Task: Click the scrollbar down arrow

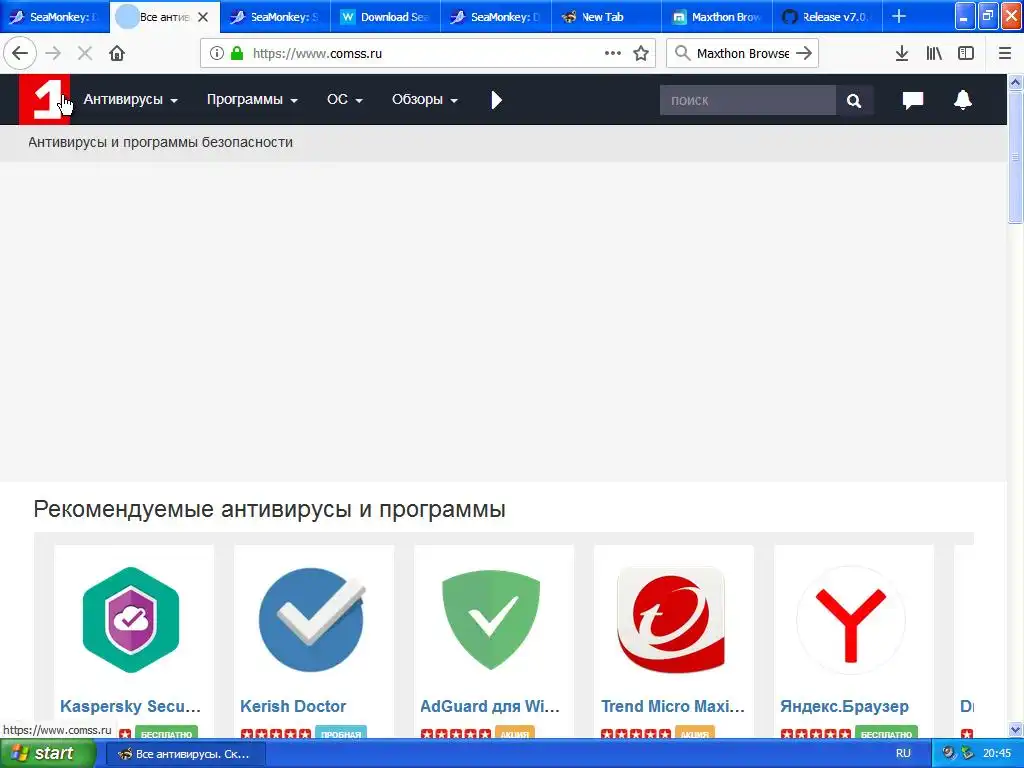Action: 1015,729
